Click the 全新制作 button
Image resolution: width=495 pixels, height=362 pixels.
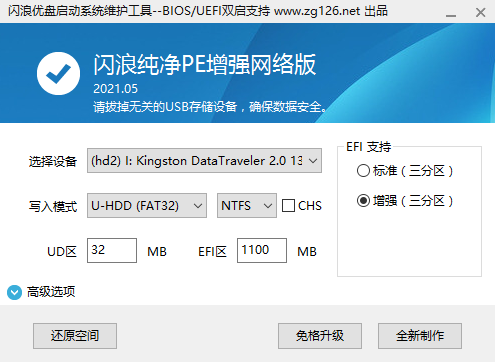420,336
